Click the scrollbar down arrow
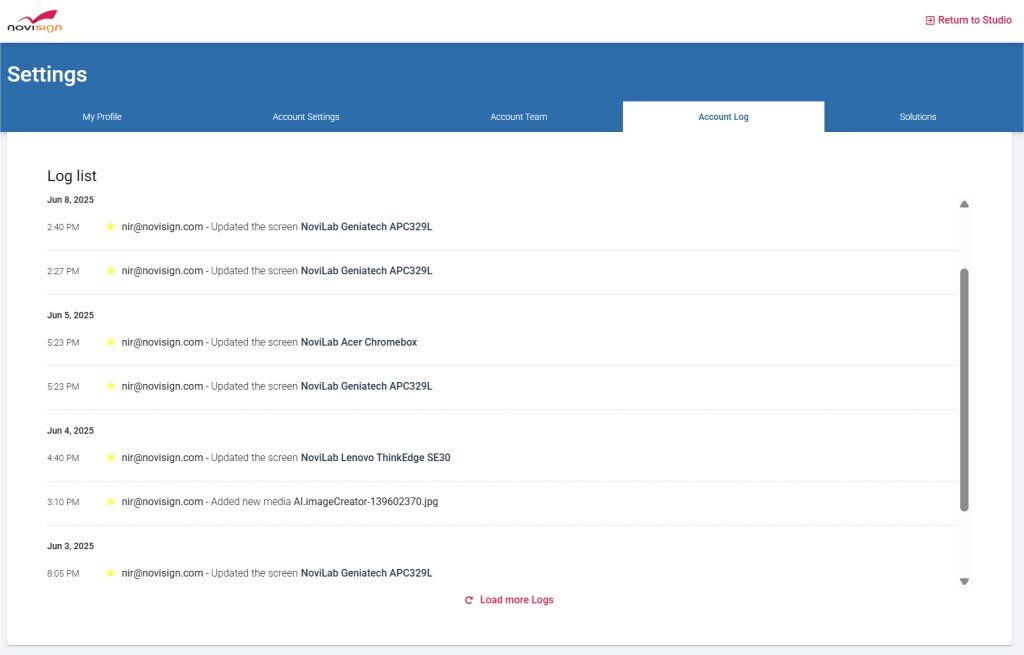The height and width of the screenshot is (655, 1024). [964, 580]
